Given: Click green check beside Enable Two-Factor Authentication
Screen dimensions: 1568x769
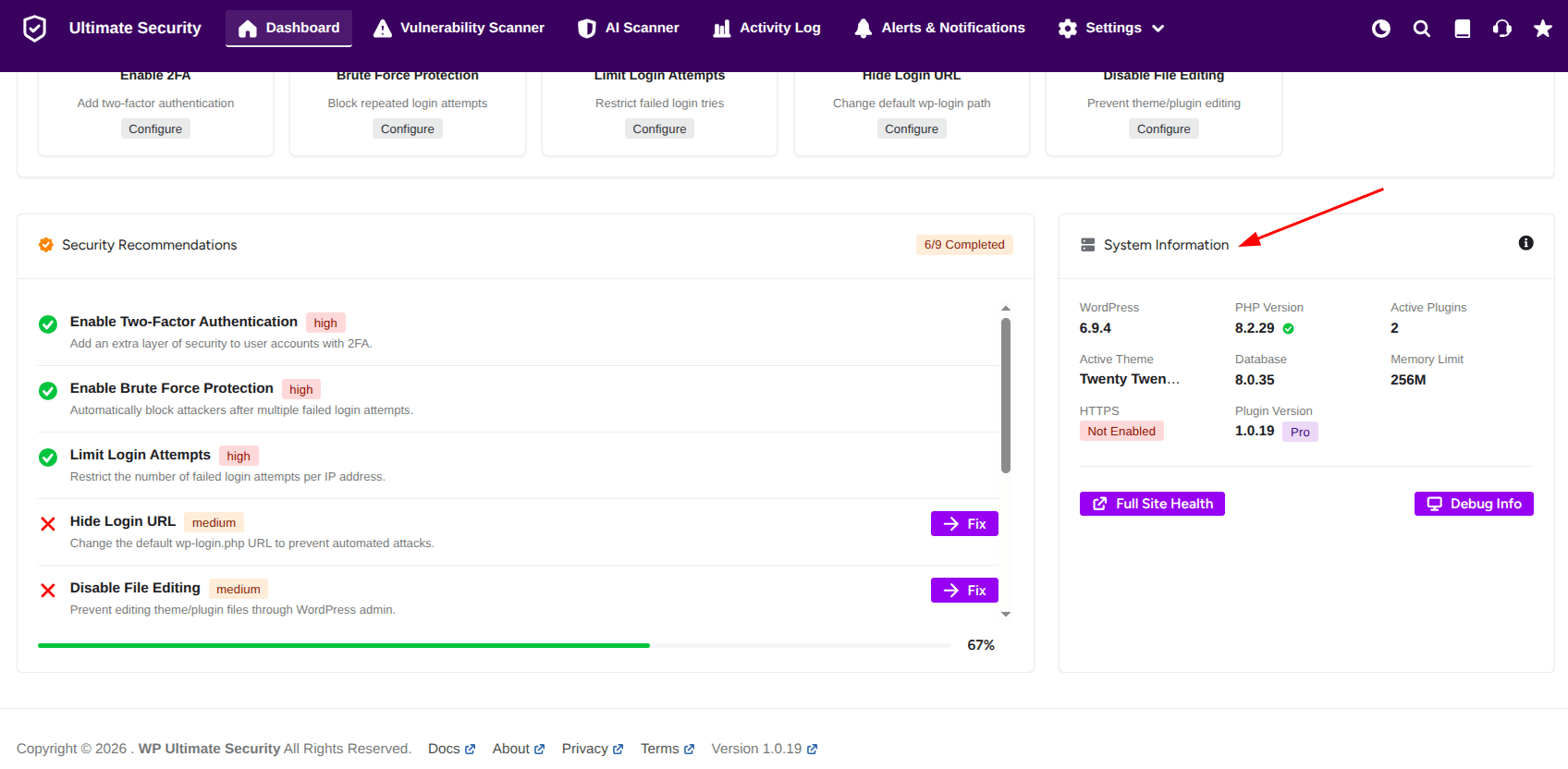Looking at the screenshot, I should coord(48,324).
